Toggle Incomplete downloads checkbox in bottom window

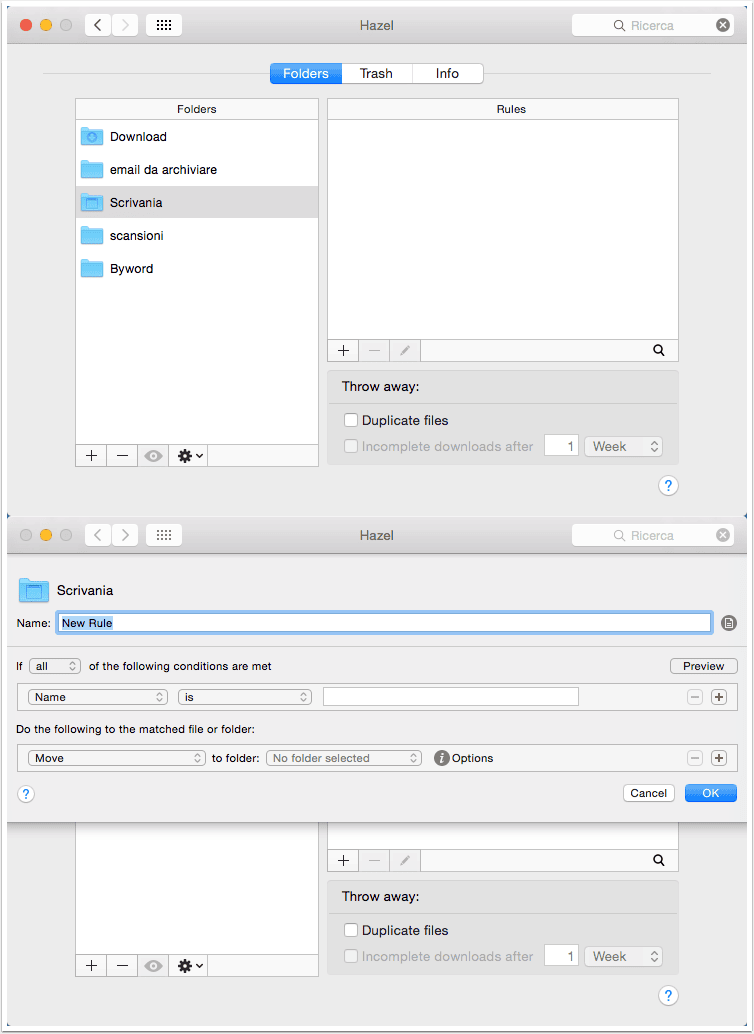coord(351,956)
